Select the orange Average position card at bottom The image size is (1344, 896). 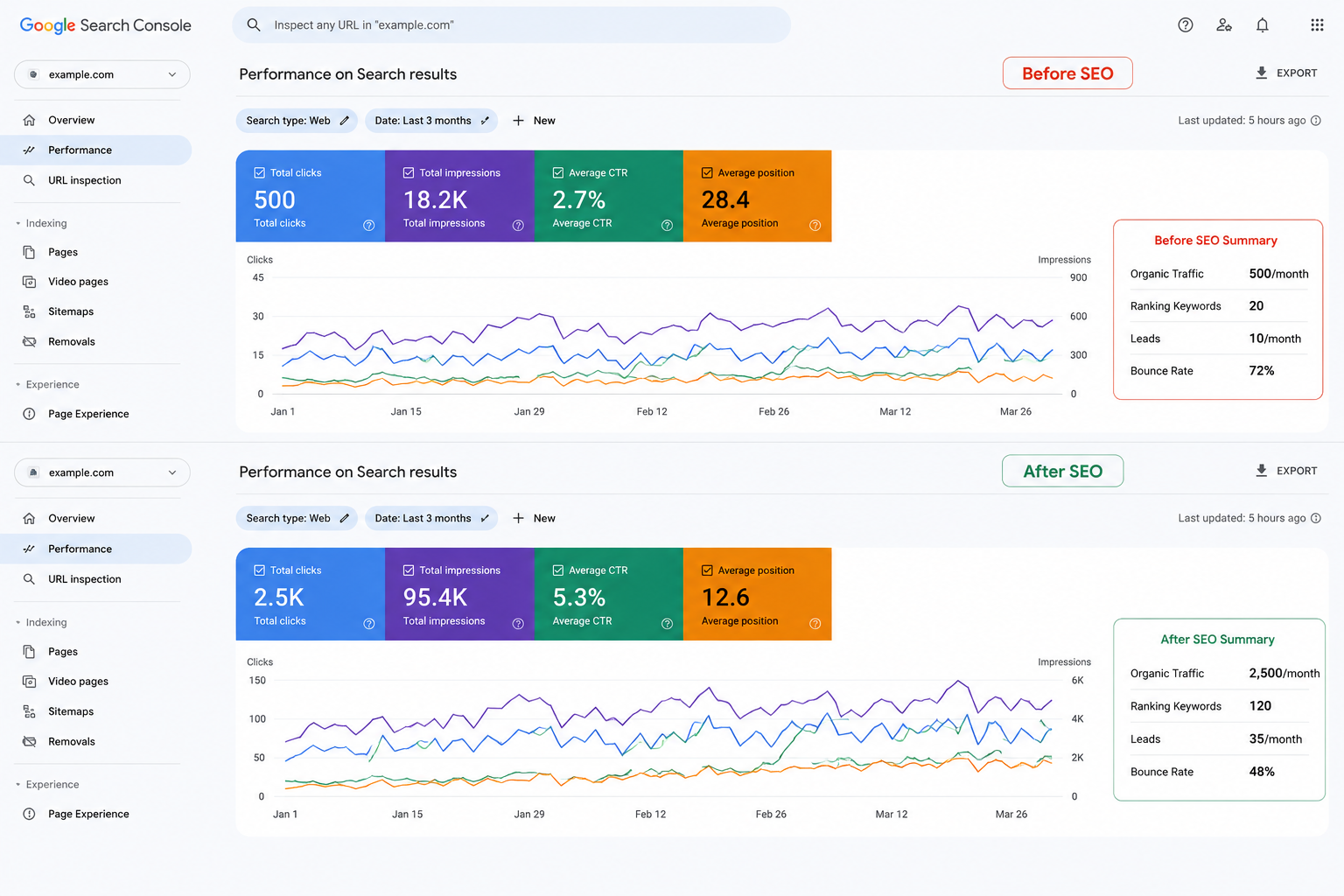point(758,594)
